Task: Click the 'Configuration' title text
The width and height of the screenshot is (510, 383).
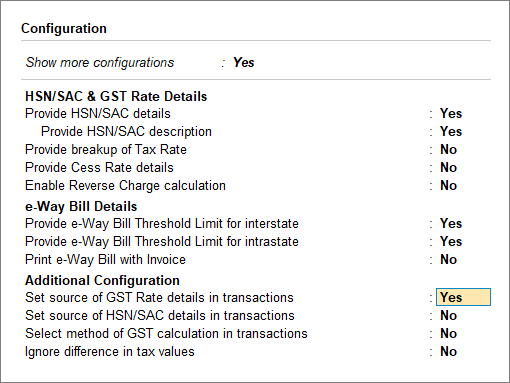Action: 64,28
